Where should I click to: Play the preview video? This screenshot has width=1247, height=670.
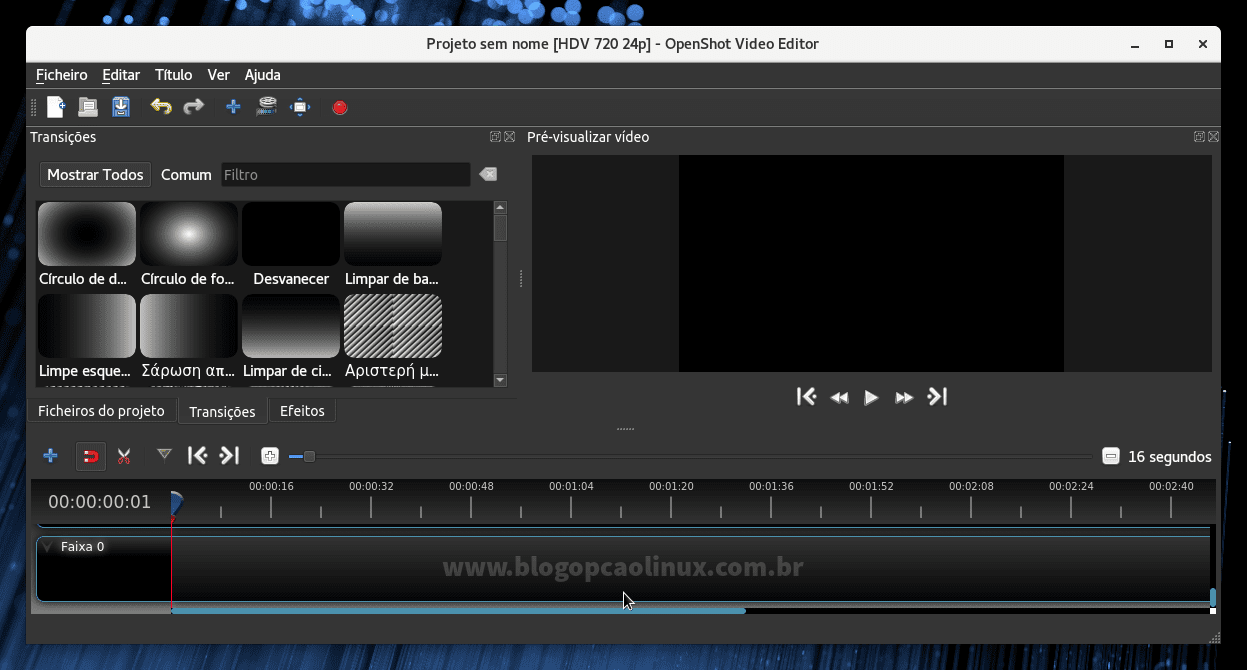[871, 397]
